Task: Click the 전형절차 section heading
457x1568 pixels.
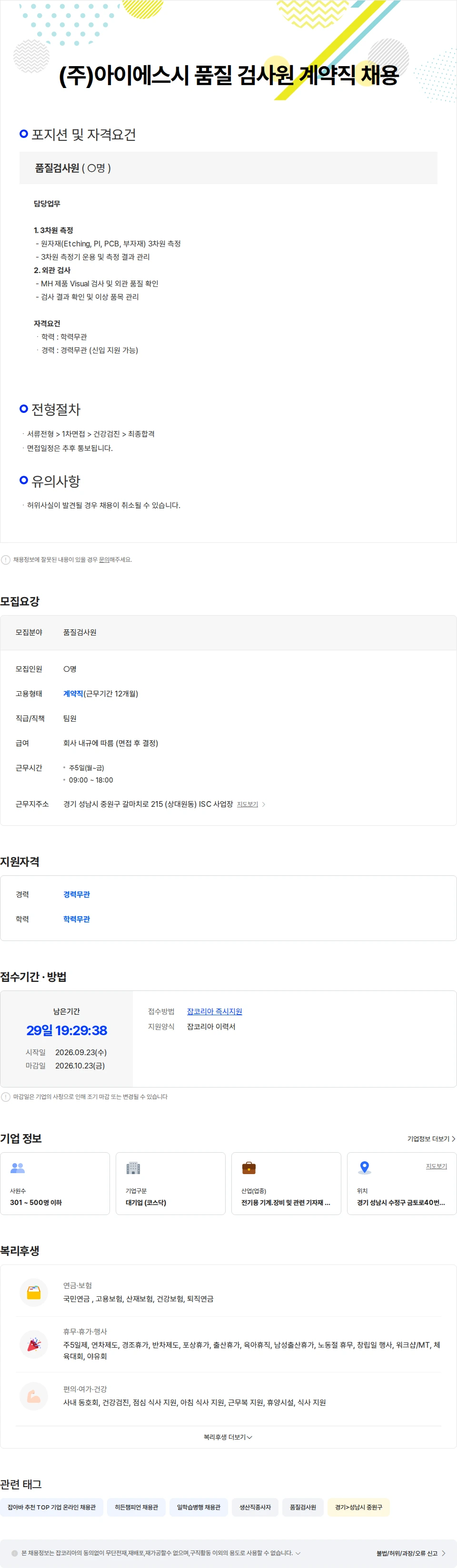Action: [56, 409]
